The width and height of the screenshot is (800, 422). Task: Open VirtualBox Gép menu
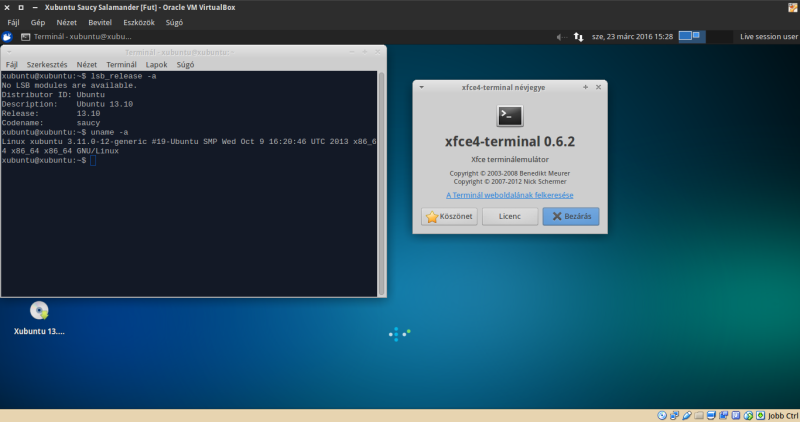[x=38, y=22]
